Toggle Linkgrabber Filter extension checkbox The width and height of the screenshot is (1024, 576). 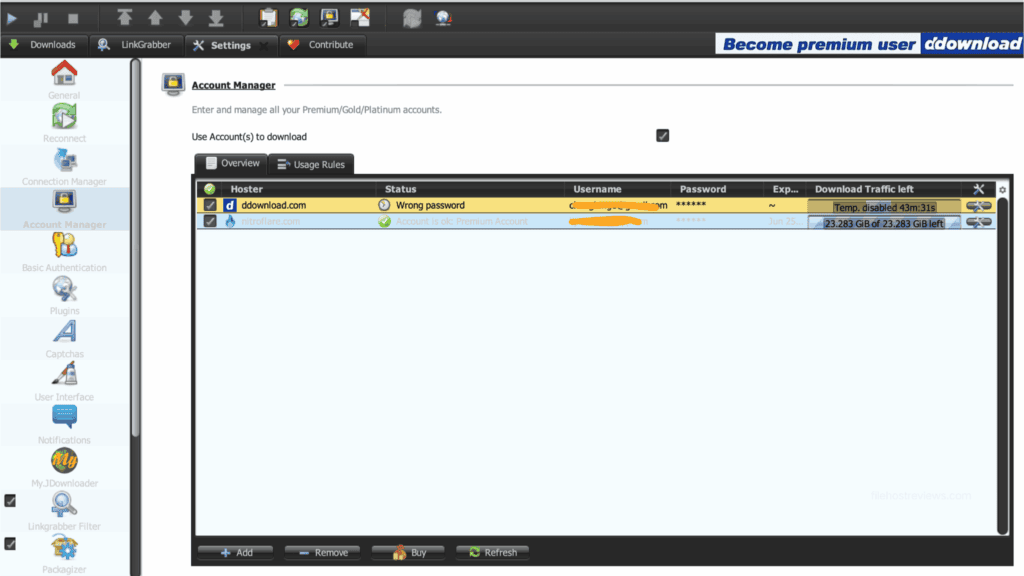click(10, 501)
